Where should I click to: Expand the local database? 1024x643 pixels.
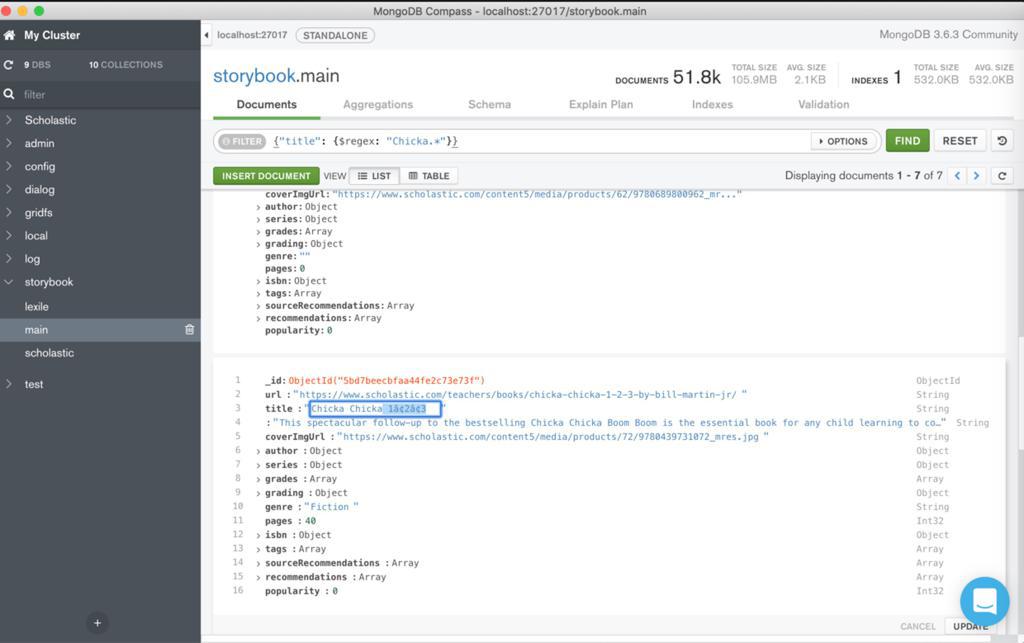tap(8, 236)
